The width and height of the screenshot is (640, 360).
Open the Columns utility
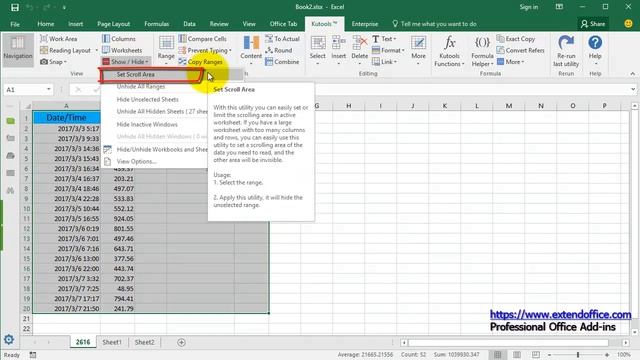[x=119, y=39]
